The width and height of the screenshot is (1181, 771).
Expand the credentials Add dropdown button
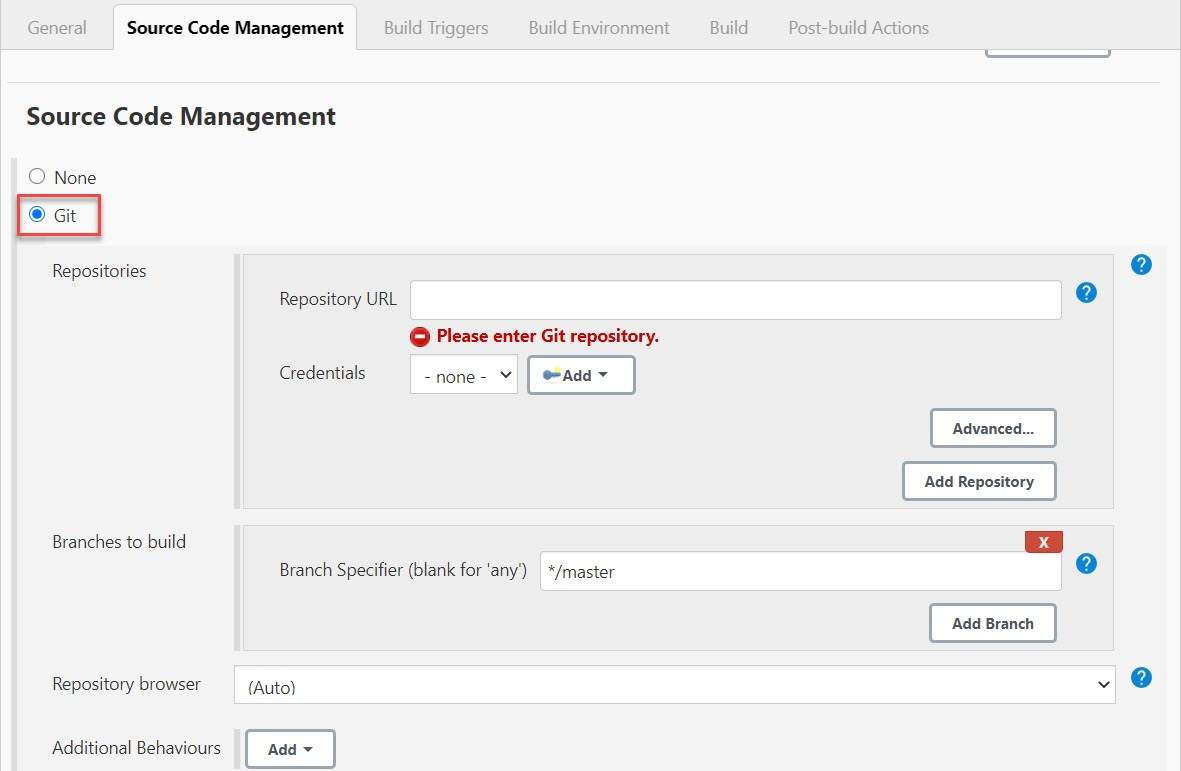click(x=581, y=375)
